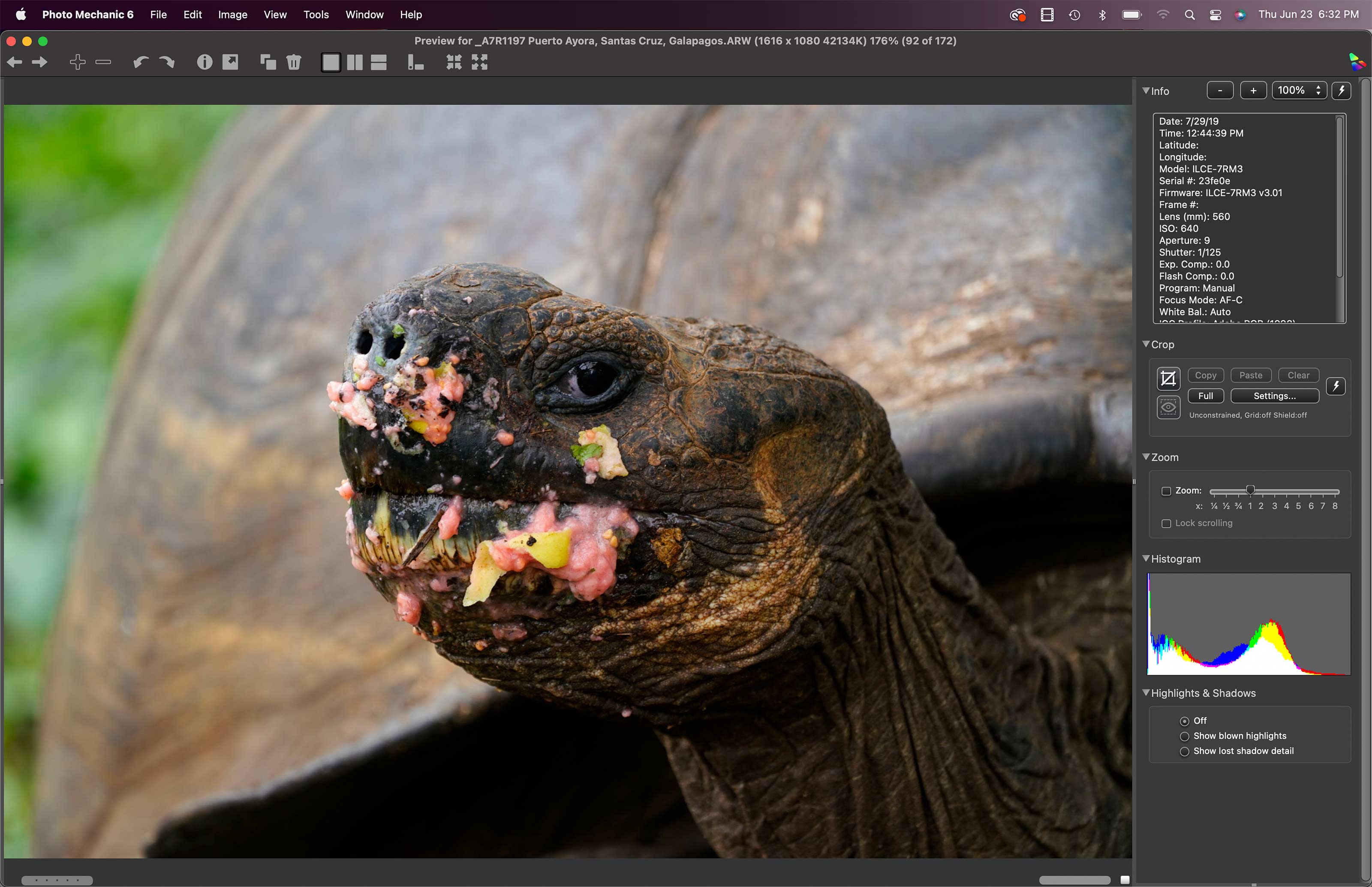1372x887 pixels.
Task: Open Spotlight search in menu bar
Action: 1189,15
